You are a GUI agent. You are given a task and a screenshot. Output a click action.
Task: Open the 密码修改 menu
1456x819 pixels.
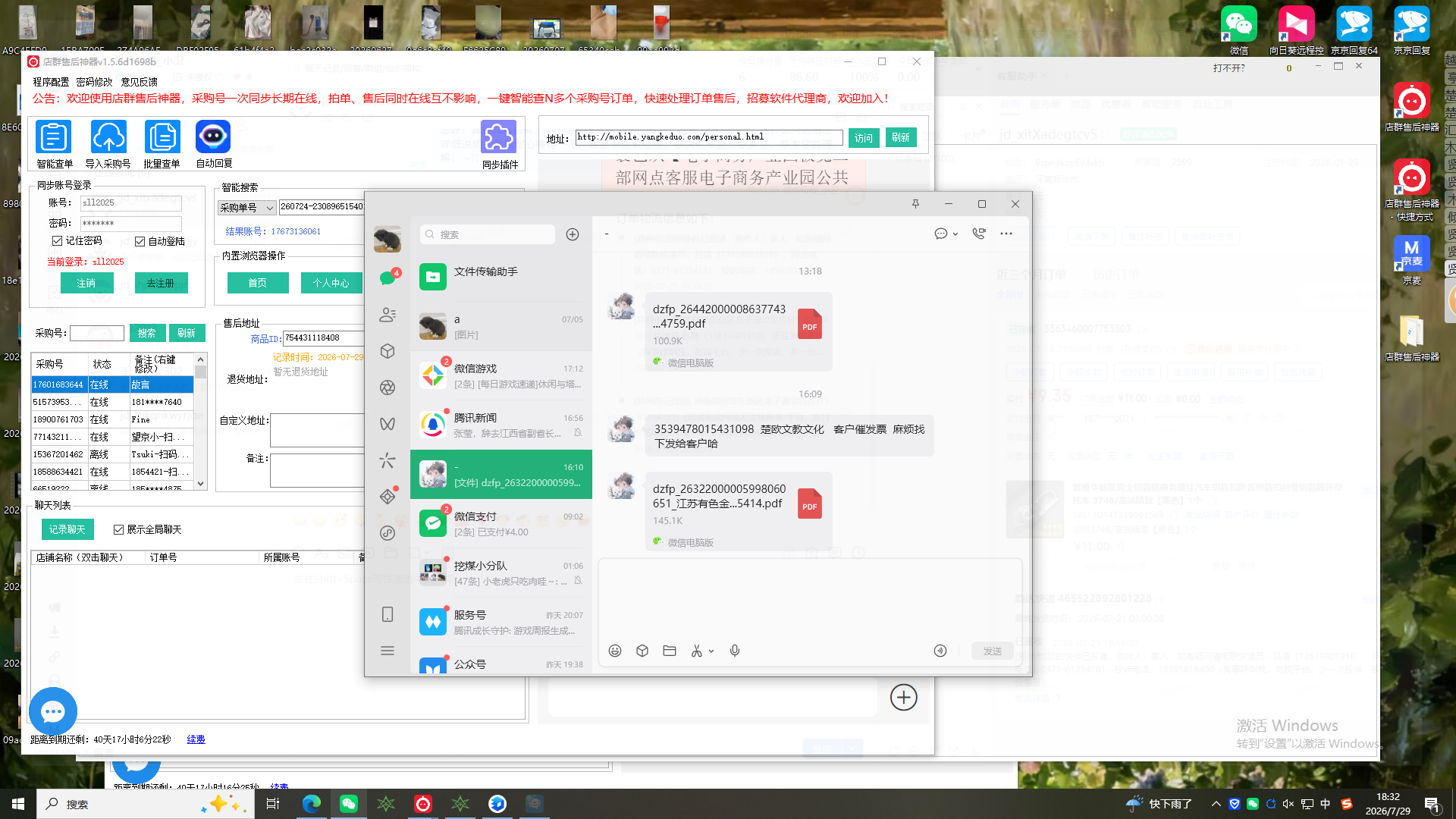pos(95,82)
